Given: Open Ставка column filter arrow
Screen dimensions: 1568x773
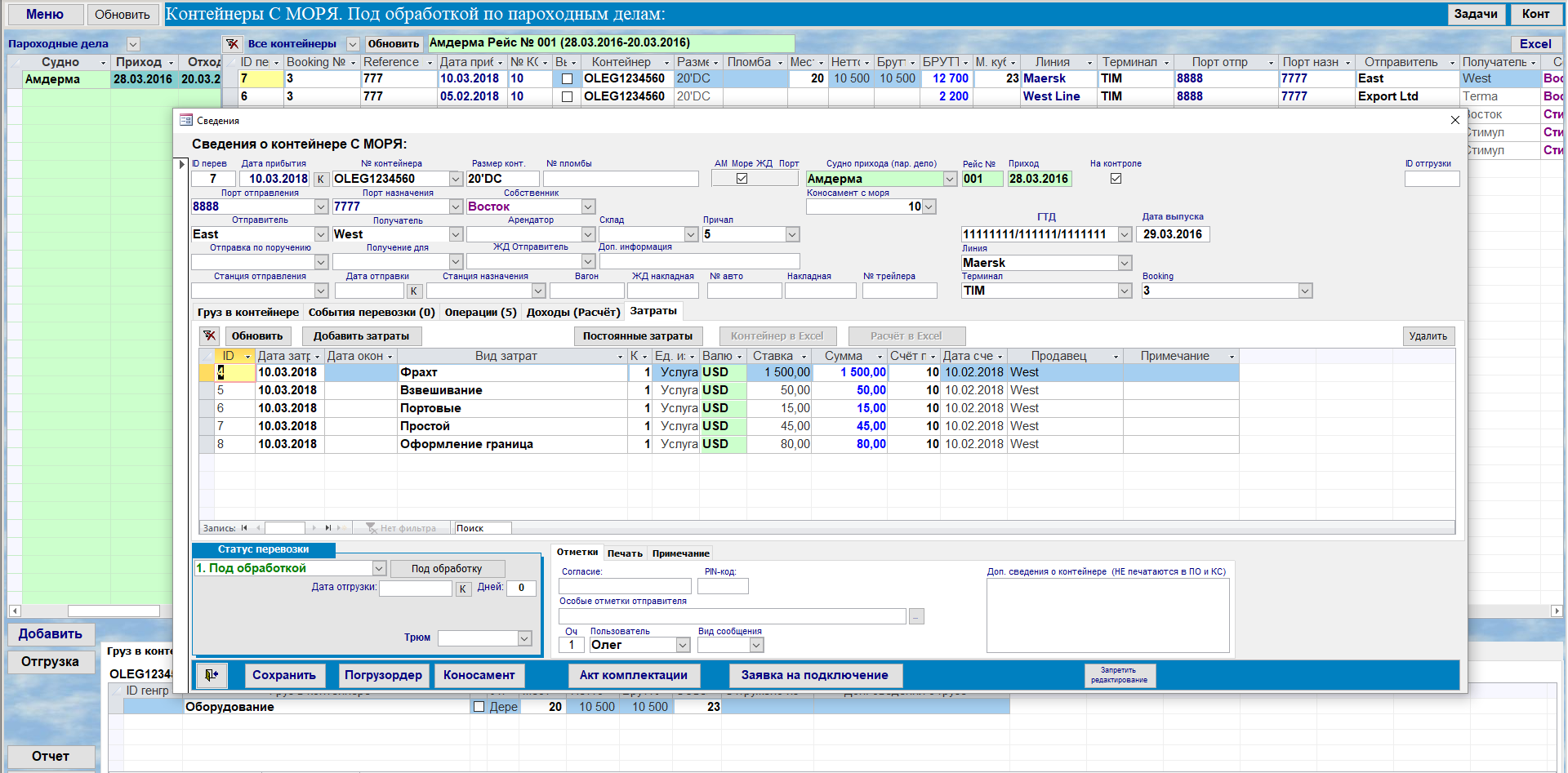Looking at the screenshot, I should [804, 357].
